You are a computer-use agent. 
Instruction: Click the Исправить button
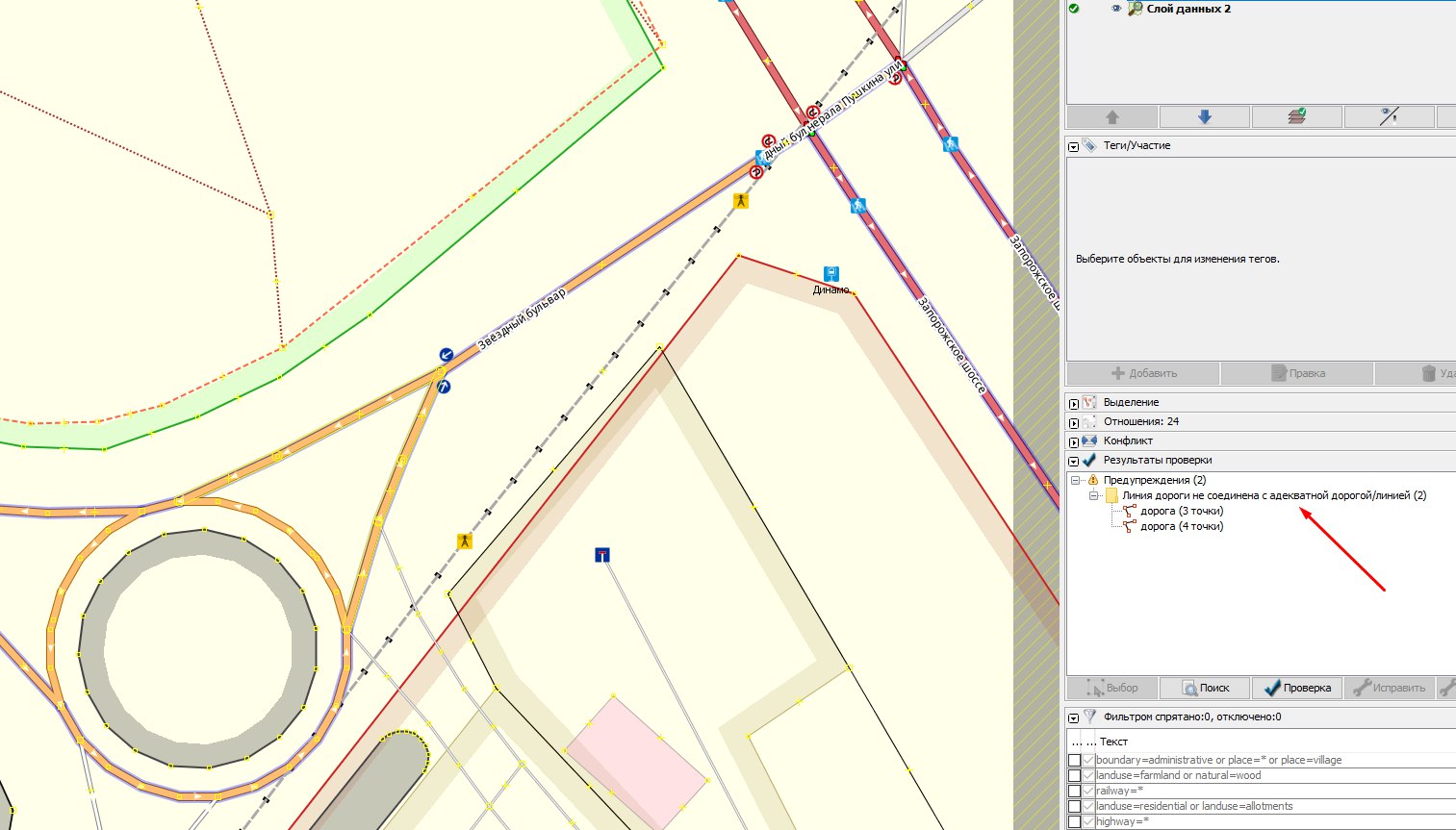pyautogui.click(x=1389, y=688)
